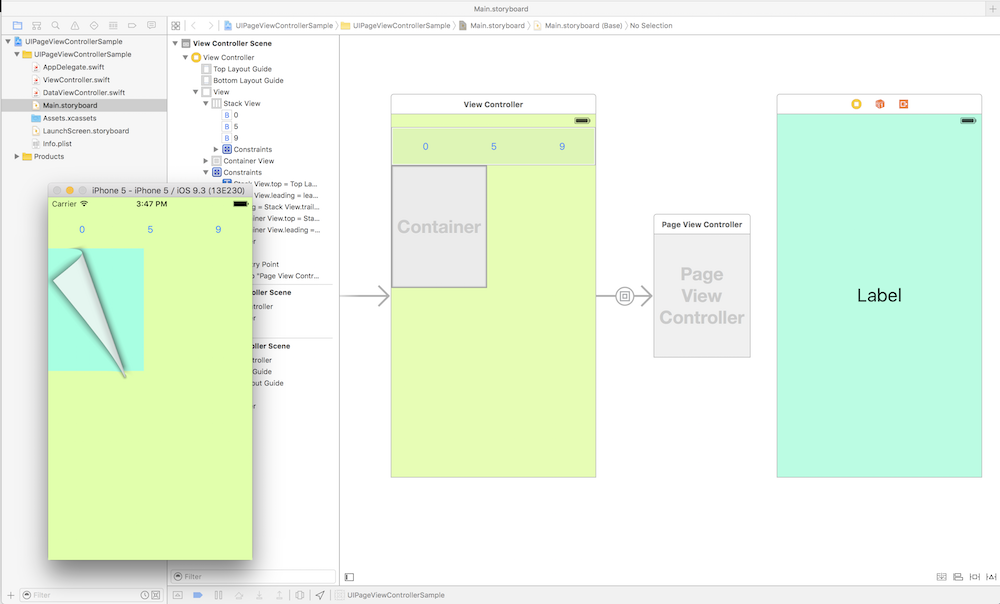This screenshot has height=604, width=1000.
Task: Collapse the UIPageViewControllerSample yellow folder group
Action: pos(17,54)
